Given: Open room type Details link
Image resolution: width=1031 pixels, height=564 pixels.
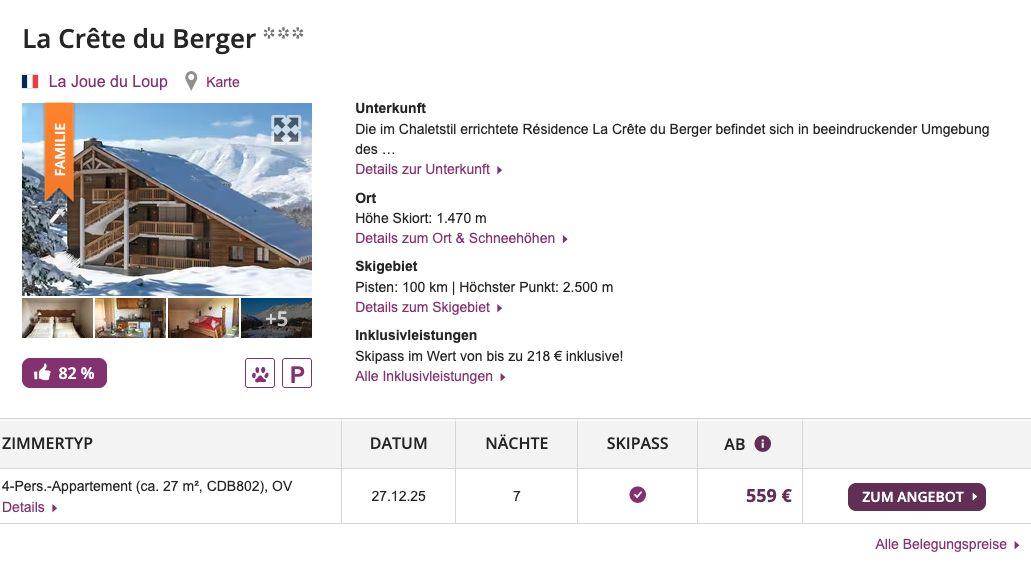Looking at the screenshot, I should [x=29, y=507].
